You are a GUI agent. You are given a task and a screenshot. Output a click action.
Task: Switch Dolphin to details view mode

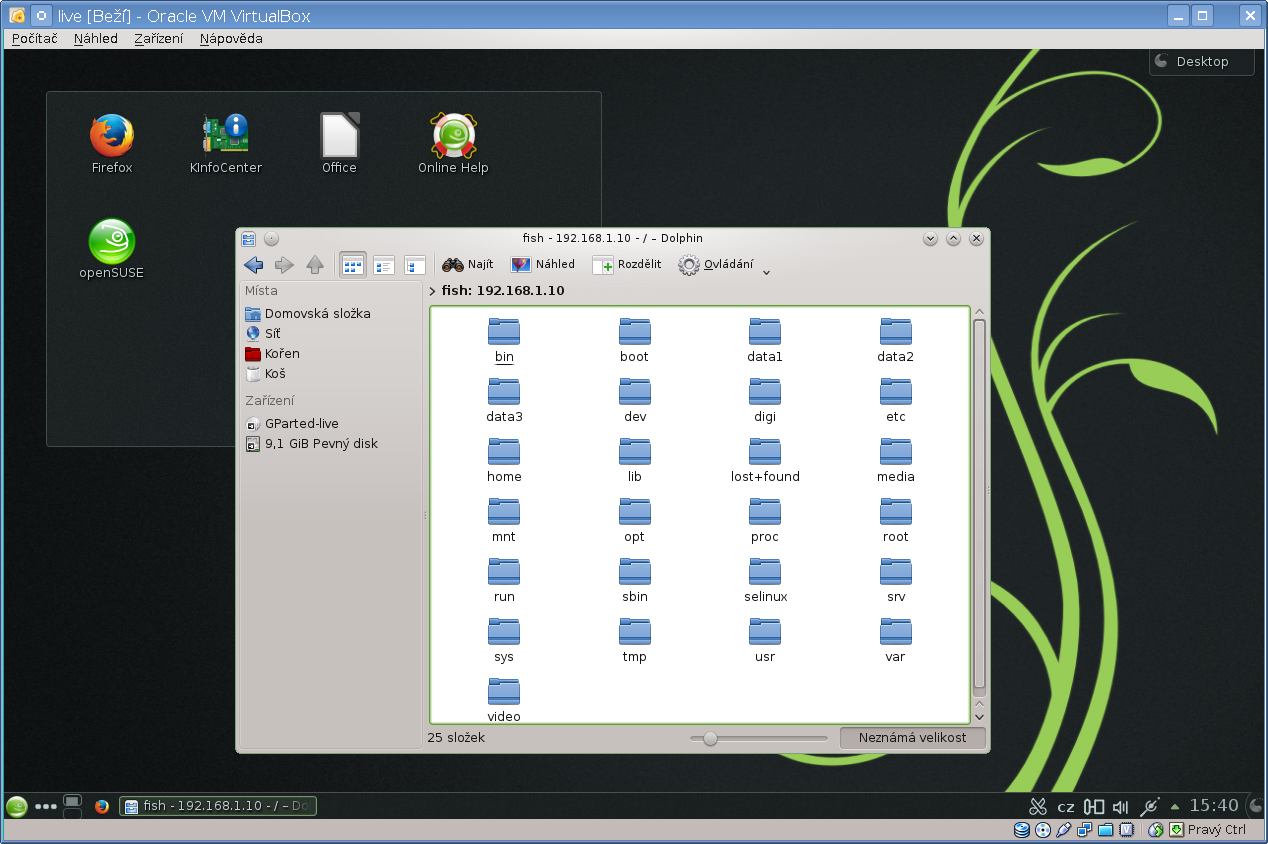click(415, 265)
